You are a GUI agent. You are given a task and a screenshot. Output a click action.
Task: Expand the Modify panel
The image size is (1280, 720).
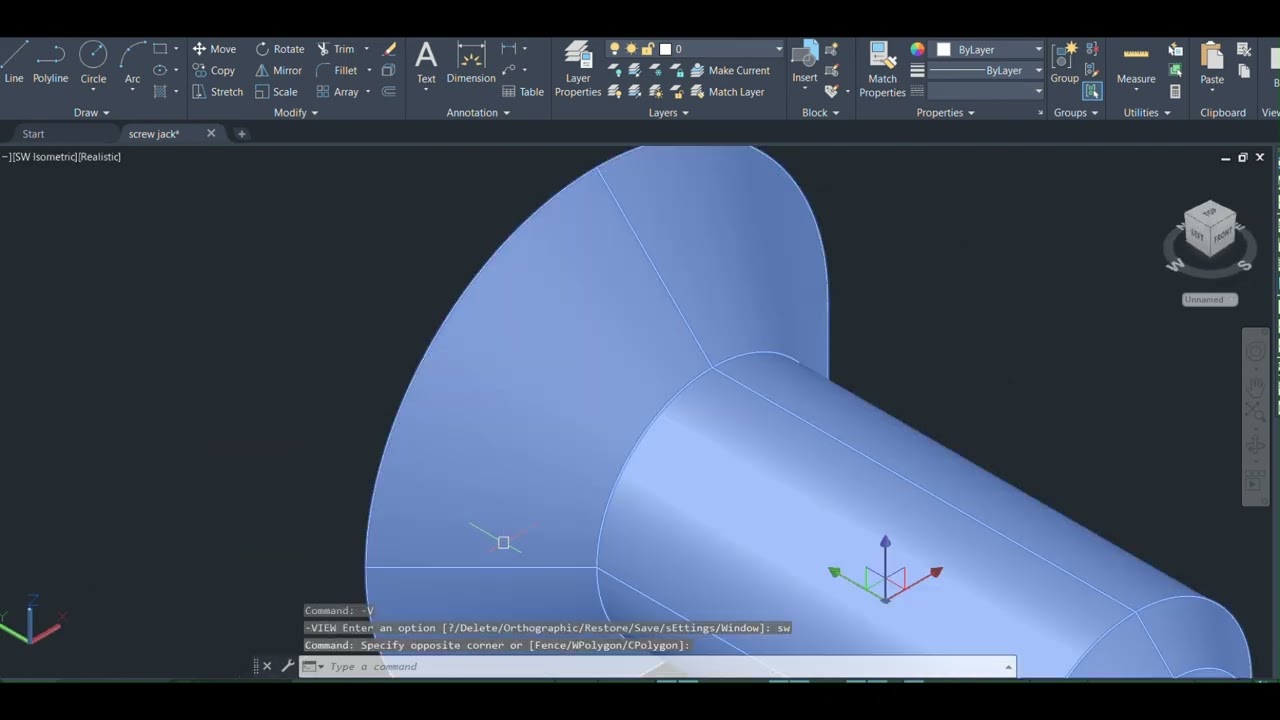[x=295, y=113]
